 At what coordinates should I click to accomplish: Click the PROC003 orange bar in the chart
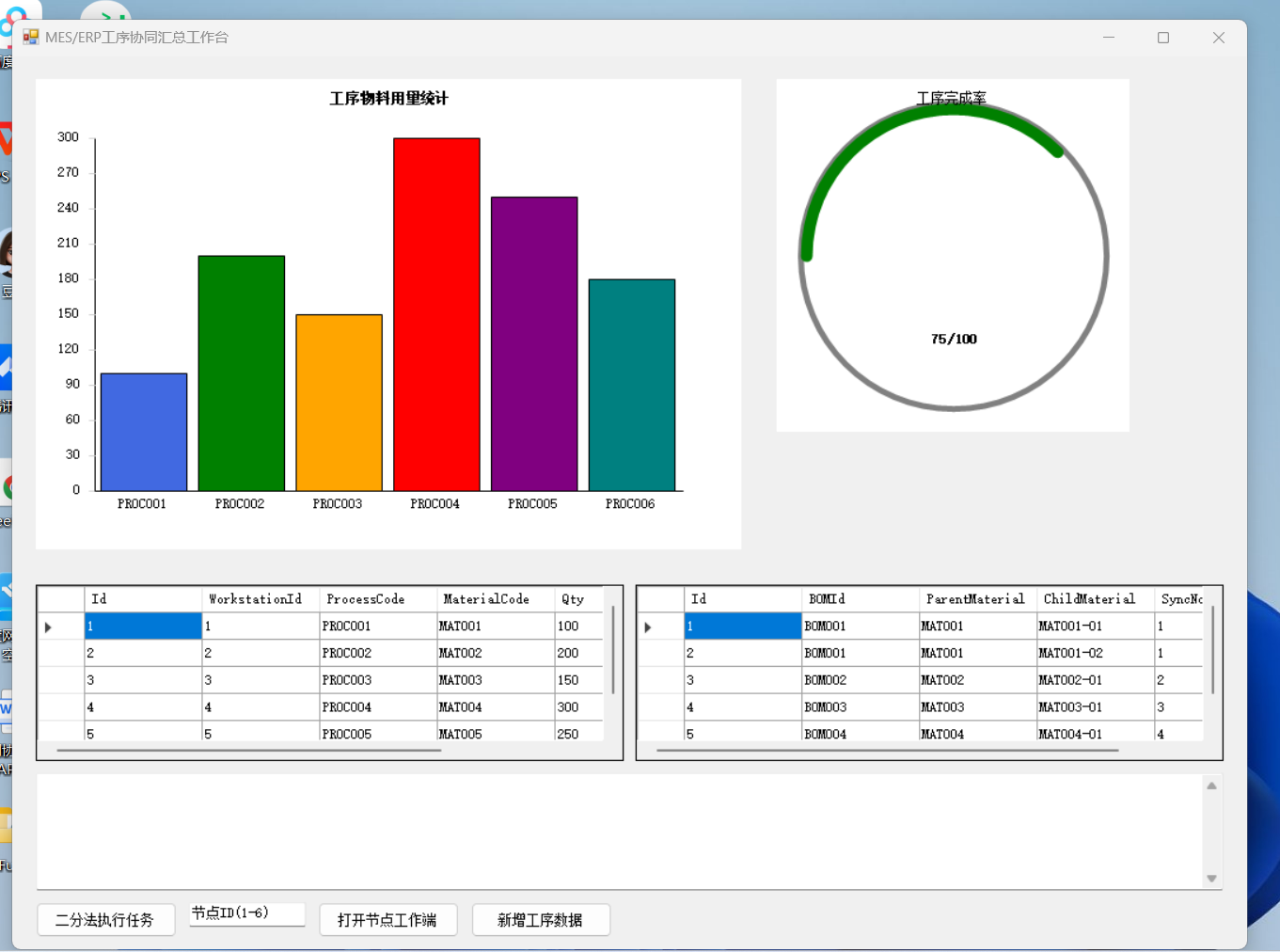340,403
